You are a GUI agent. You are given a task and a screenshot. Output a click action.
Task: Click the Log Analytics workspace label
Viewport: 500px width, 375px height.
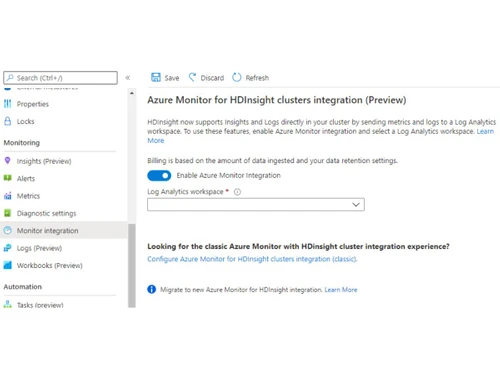tap(185, 192)
